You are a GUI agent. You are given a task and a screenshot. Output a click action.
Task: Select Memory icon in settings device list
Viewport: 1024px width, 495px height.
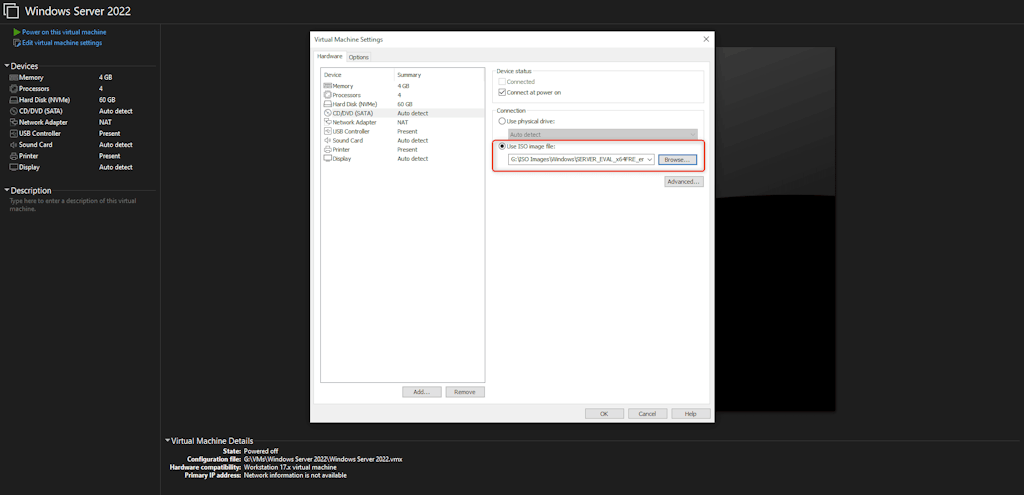(328, 86)
